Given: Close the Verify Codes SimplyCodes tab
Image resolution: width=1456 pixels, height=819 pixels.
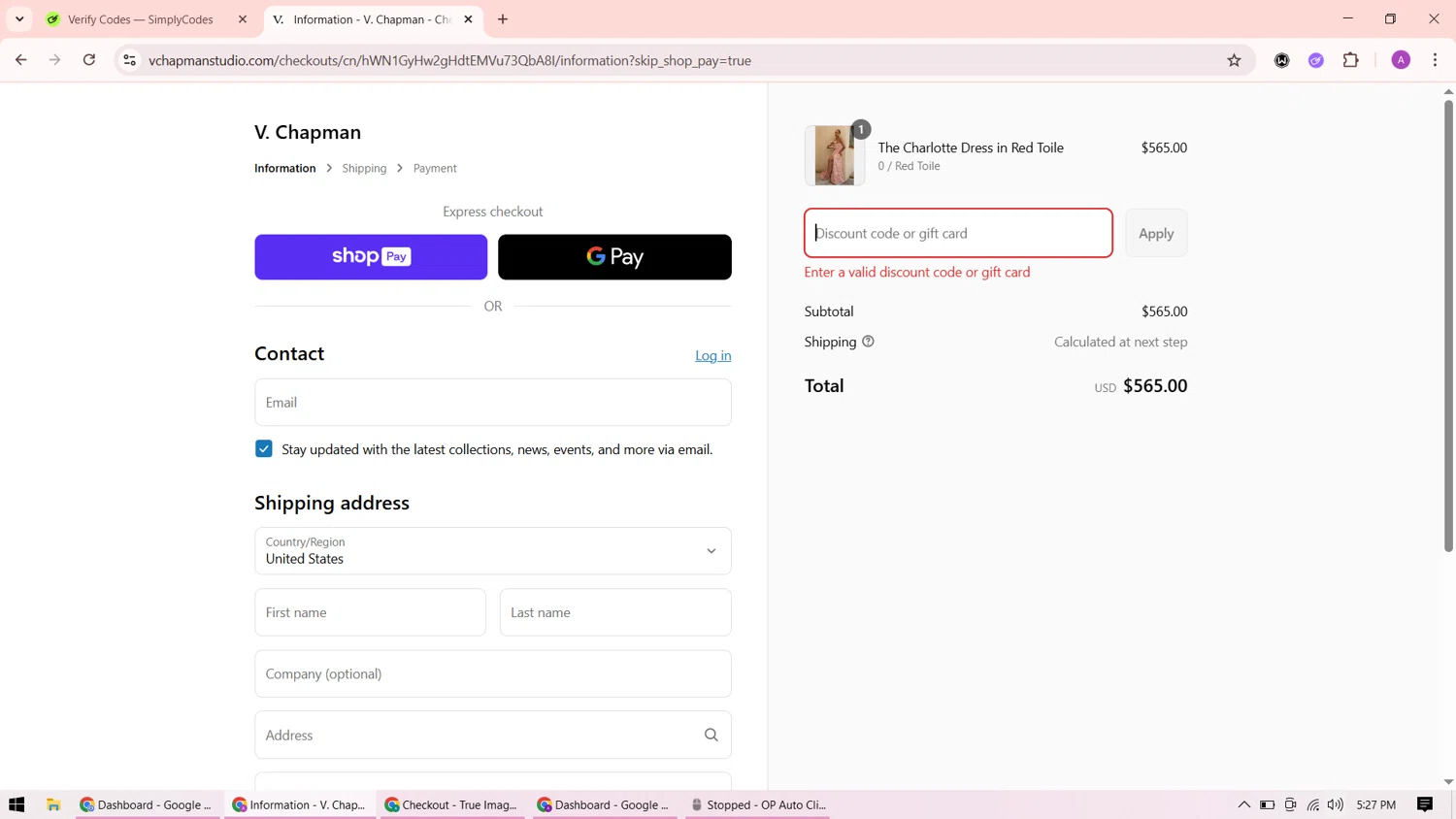Looking at the screenshot, I should [243, 19].
